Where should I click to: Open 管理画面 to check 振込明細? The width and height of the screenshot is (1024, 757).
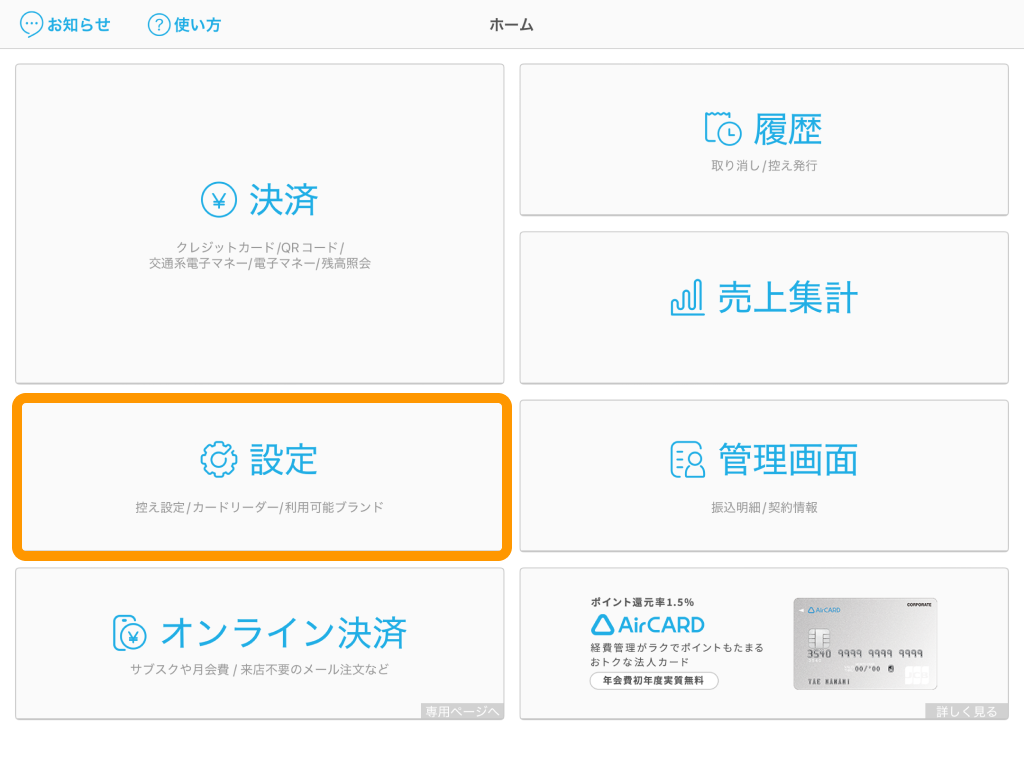tap(764, 476)
